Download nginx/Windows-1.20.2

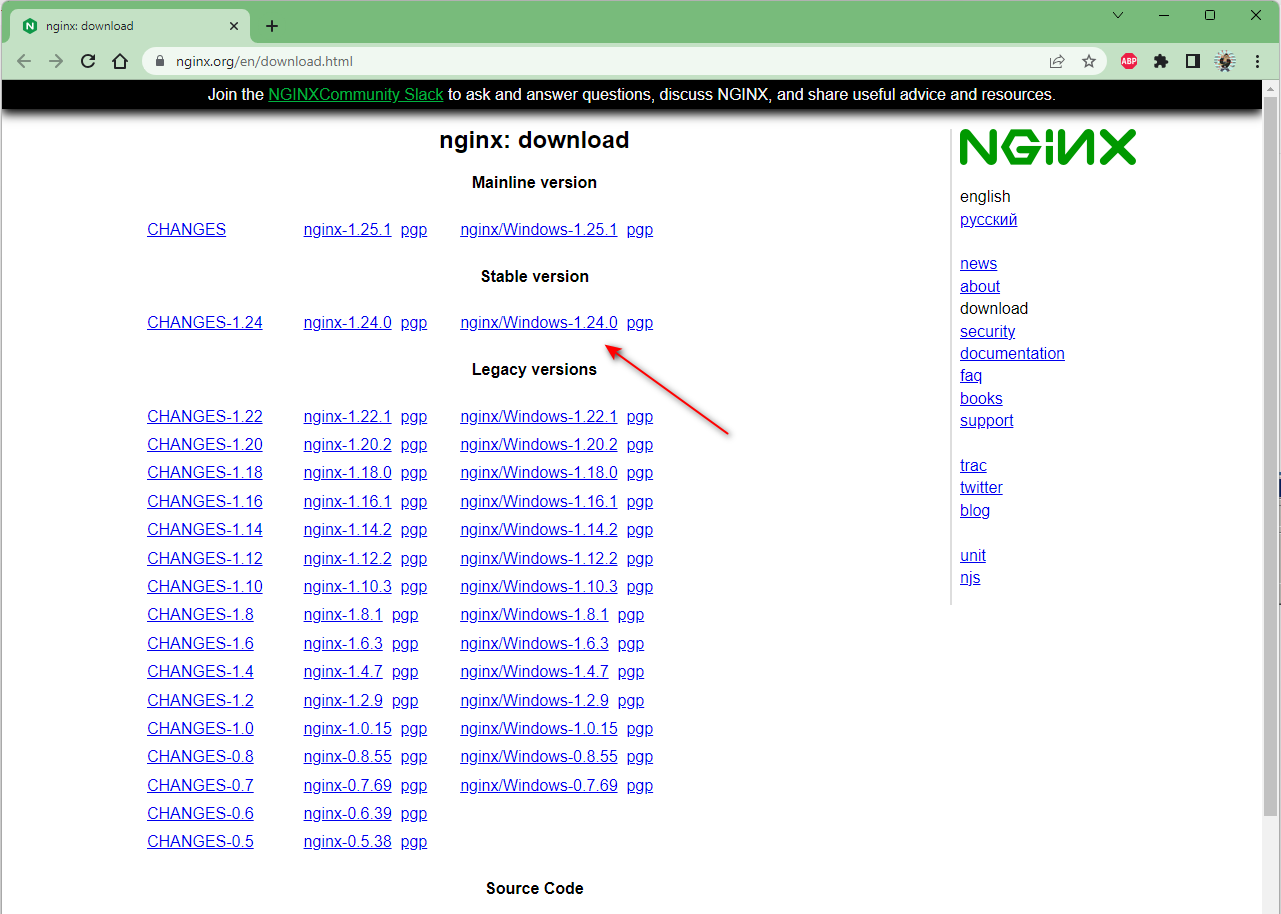(x=539, y=444)
